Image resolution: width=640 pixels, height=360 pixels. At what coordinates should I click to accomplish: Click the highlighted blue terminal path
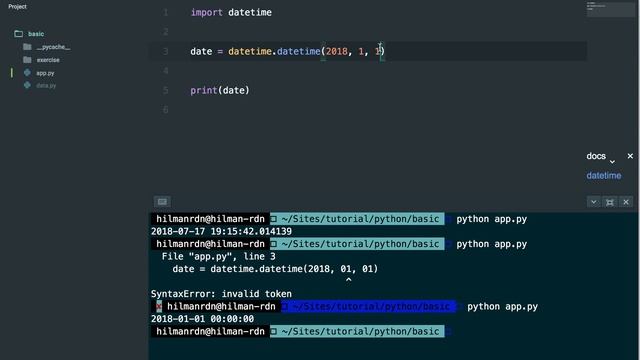tap(368, 307)
